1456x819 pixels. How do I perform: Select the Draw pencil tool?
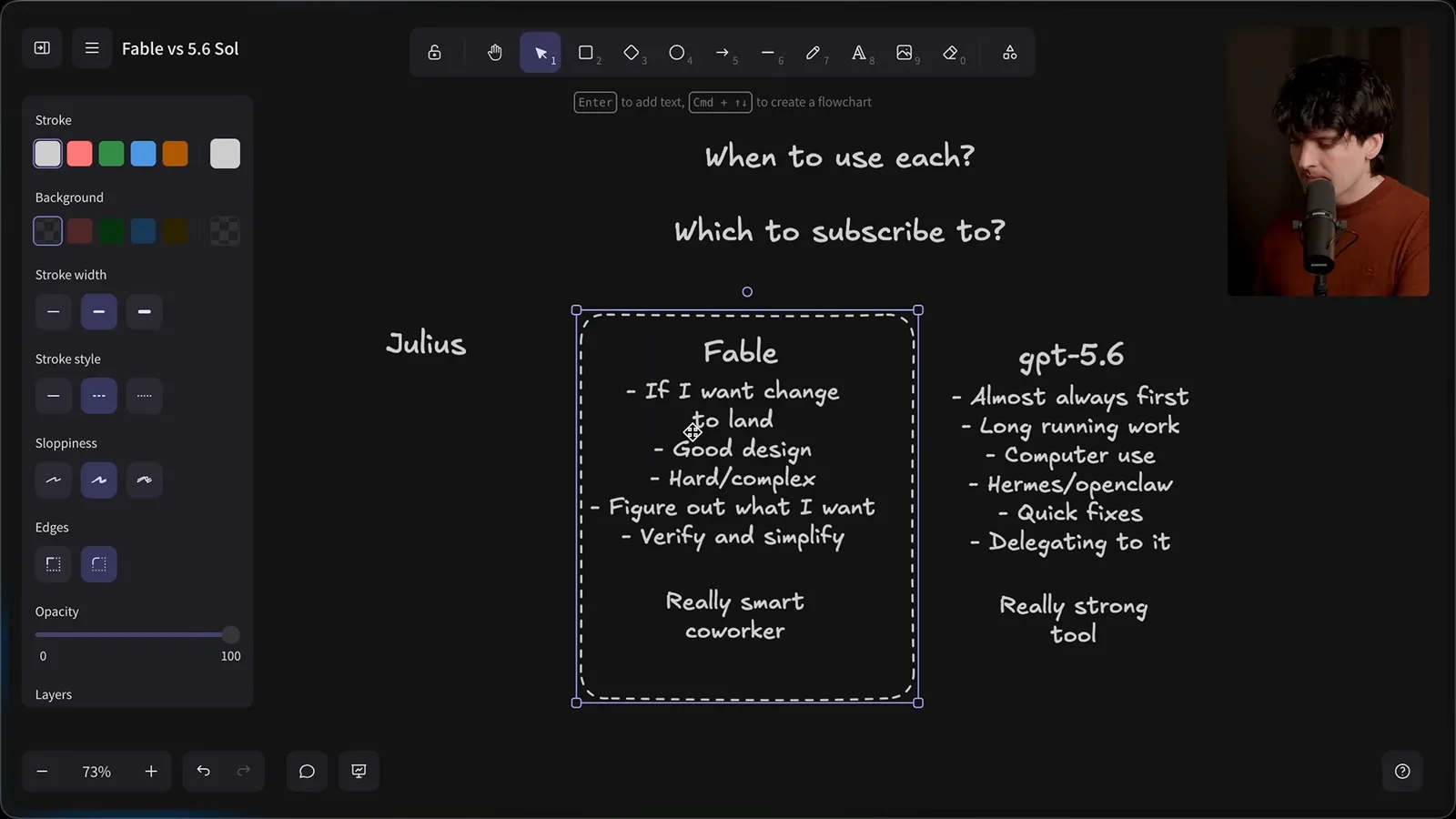[814, 53]
